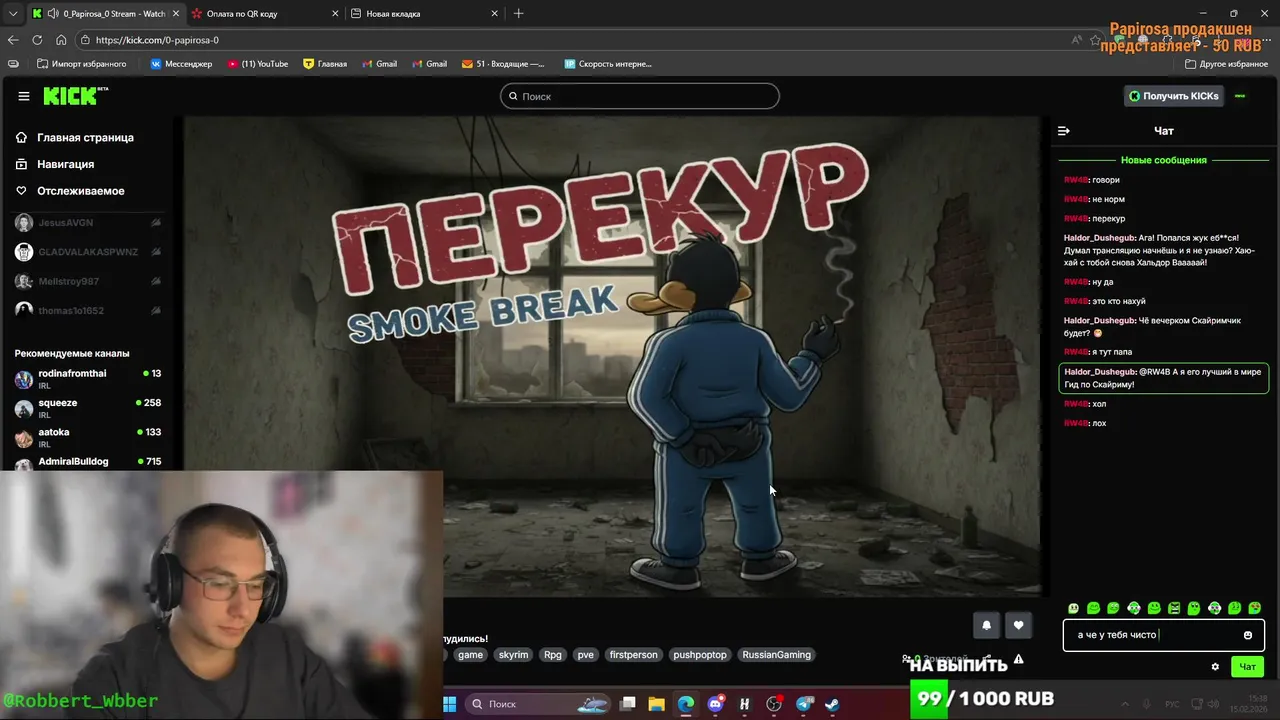This screenshot has width=1280, height=720.
Task: Click the skyrim tag
Action: pyautogui.click(x=513, y=655)
